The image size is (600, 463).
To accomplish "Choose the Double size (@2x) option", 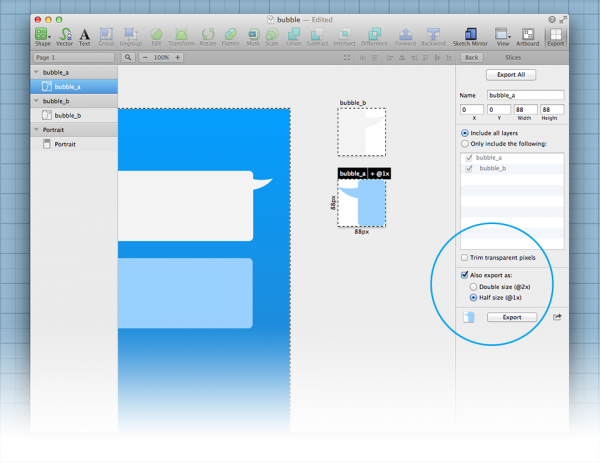I will [471, 285].
